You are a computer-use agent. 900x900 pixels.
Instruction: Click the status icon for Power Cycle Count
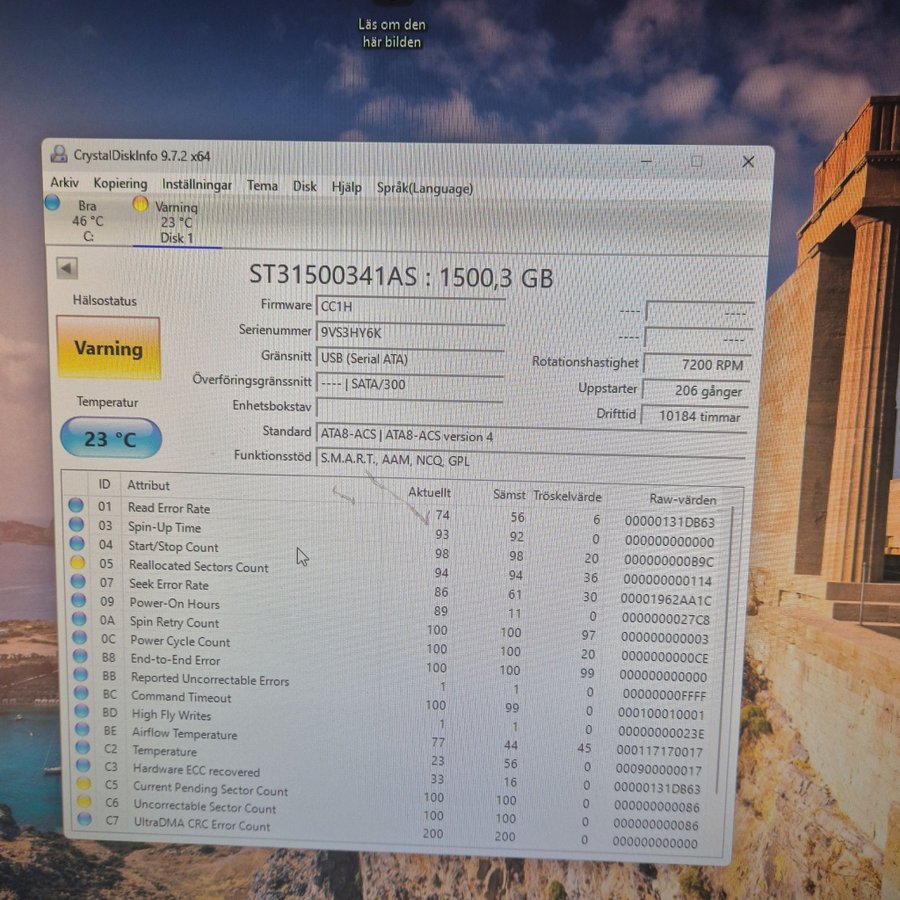(80, 638)
